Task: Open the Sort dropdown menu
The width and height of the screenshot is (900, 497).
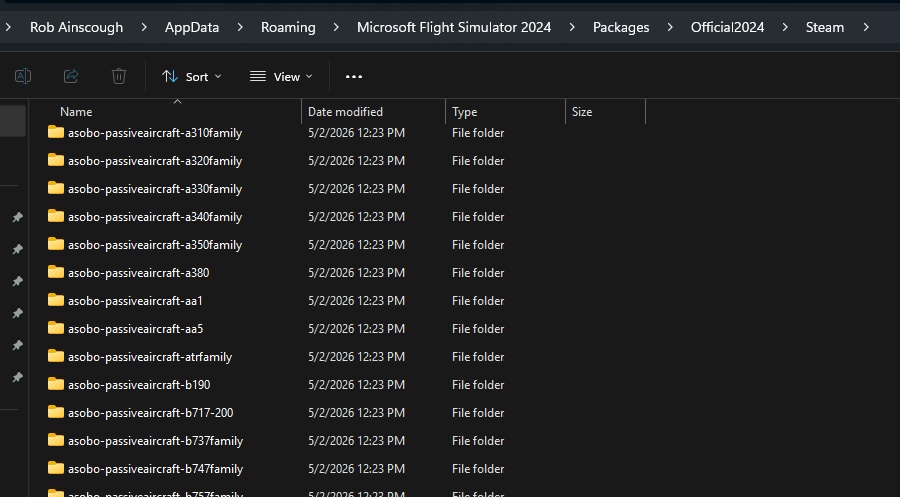Action: [192, 76]
